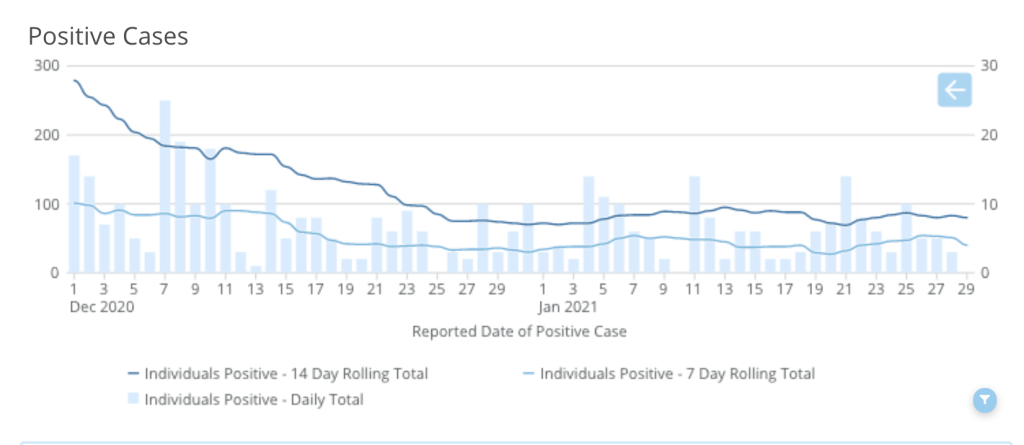Toggle the 7 Day Rolling Total series label
The image size is (1024, 445).
tap(677, 374)
